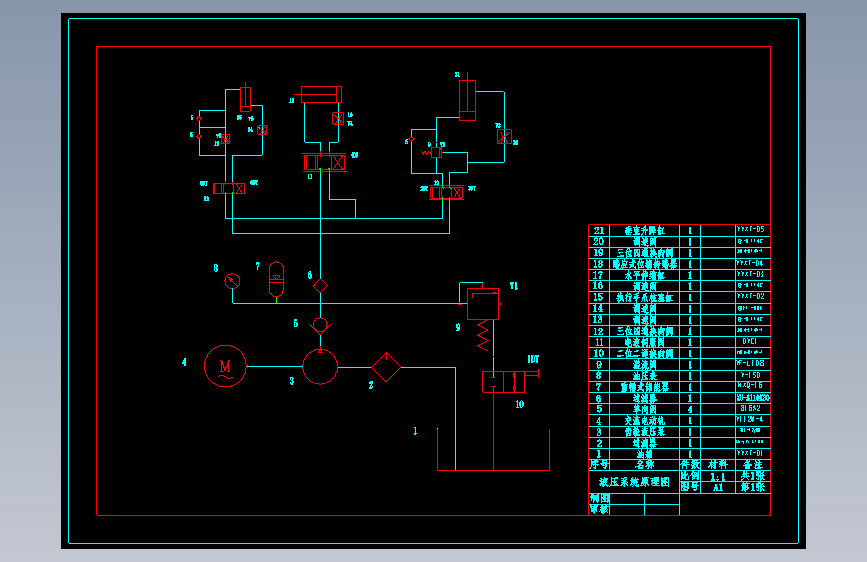Click the 二位二通换向阀 name in row 10
Screen dimensions: 867x562
(x=645, y=353)
